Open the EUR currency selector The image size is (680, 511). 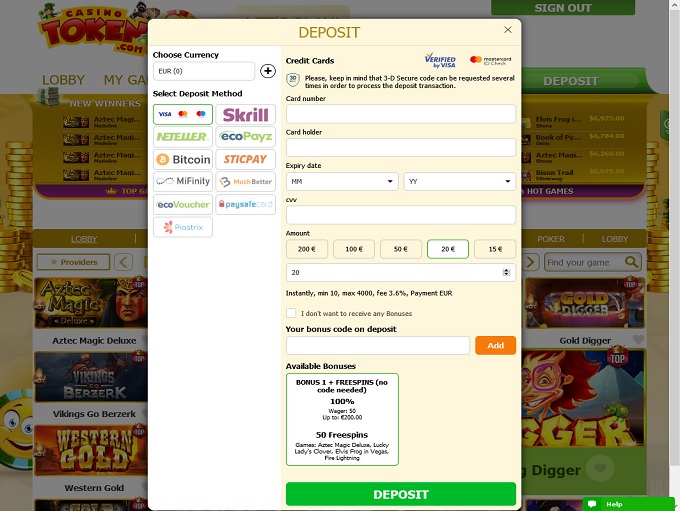click(204, 71)
